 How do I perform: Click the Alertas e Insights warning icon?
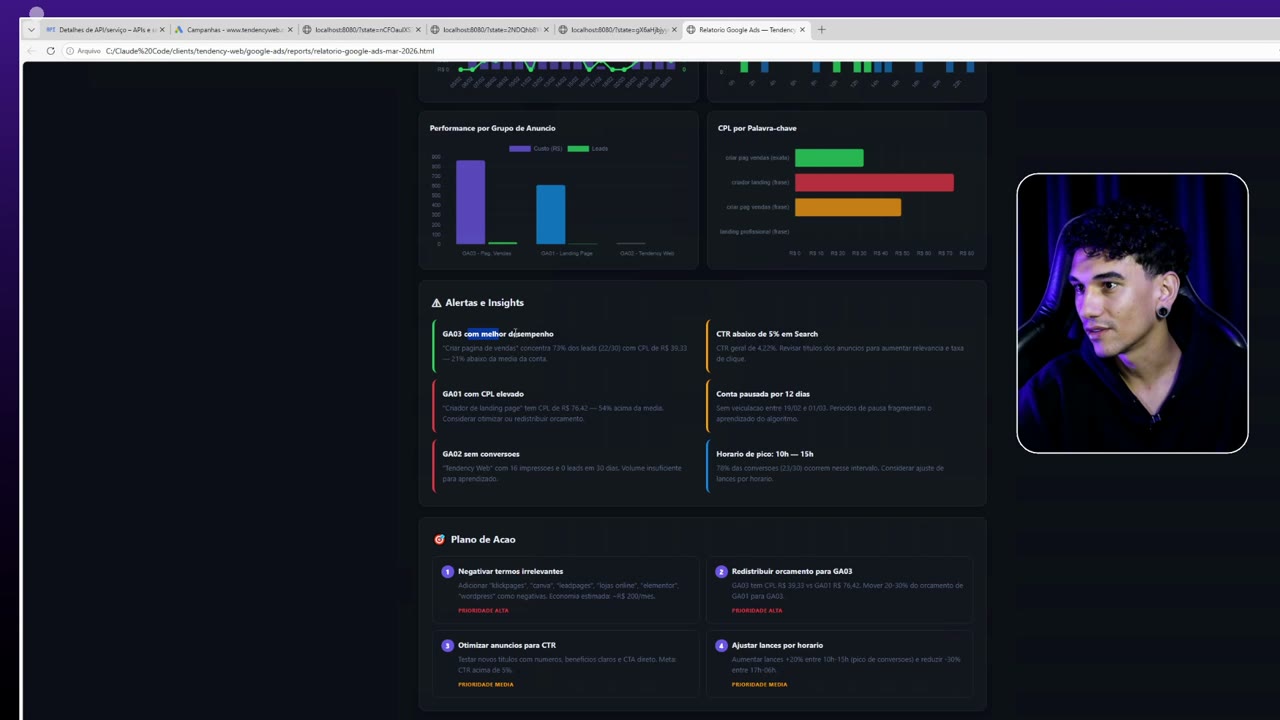coord(436,303)
